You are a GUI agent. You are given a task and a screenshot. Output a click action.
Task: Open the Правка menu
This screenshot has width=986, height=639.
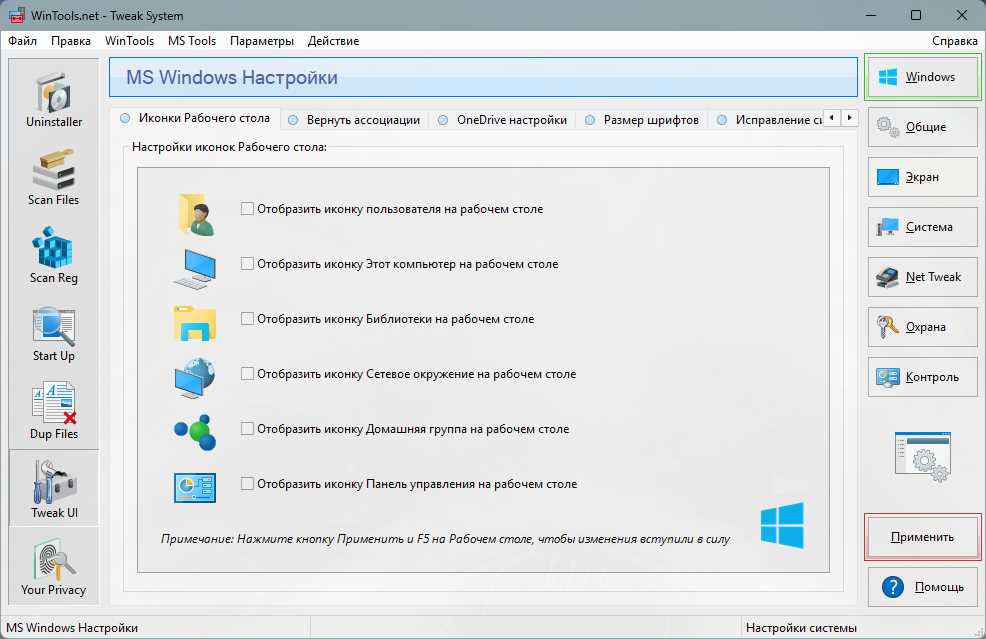[70, 41]
